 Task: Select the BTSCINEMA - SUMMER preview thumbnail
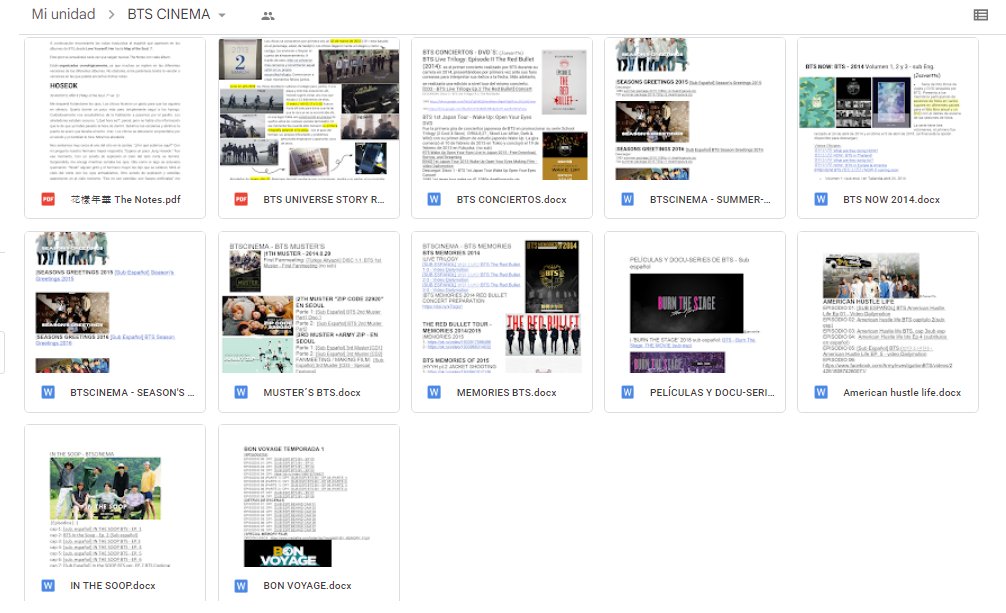coord(695,109)
